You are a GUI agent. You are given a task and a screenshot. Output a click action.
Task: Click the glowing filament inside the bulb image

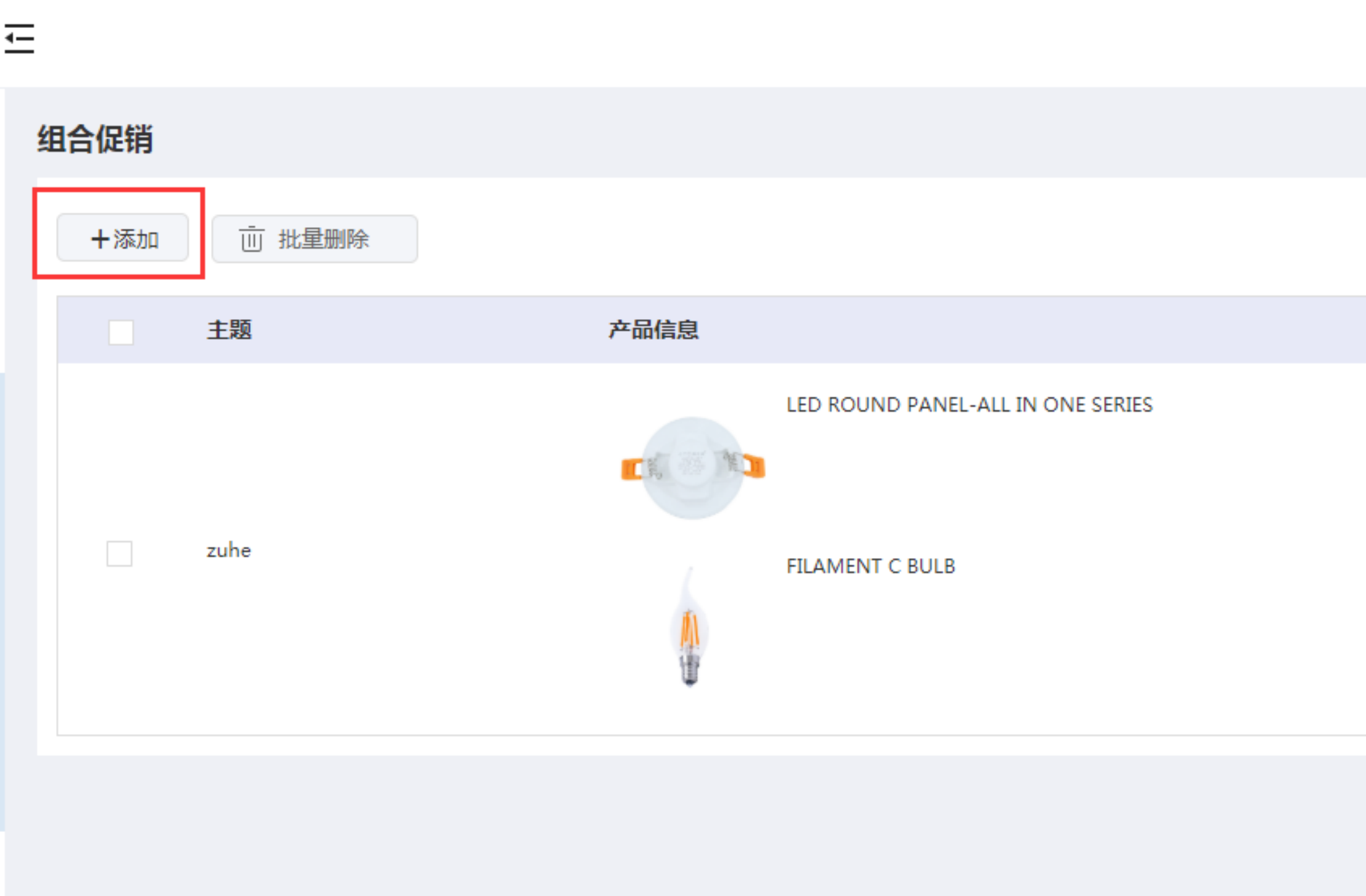(690, 629)
